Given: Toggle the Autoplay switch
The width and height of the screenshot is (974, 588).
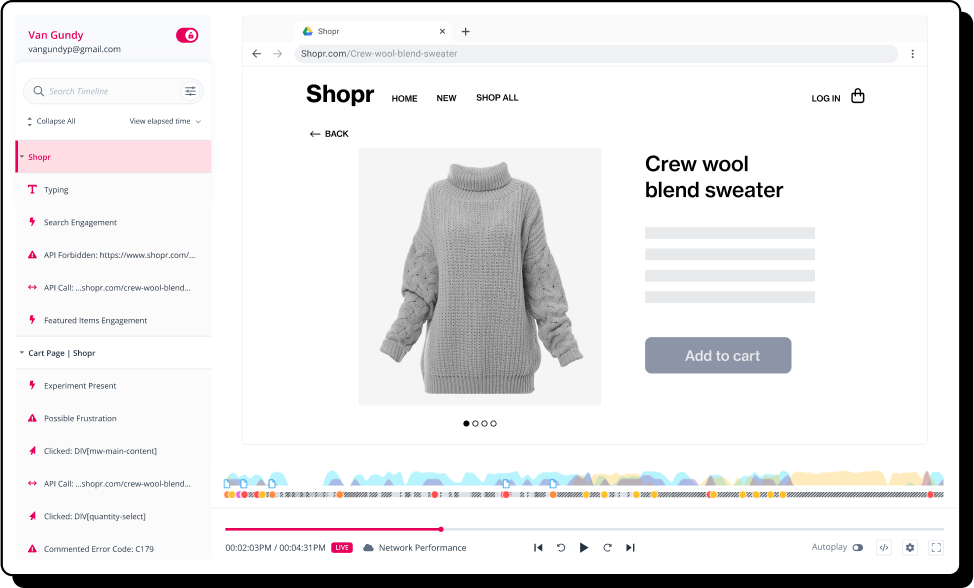Looking at the screenshot, I should pyautogui.click(x=857, y=548).
